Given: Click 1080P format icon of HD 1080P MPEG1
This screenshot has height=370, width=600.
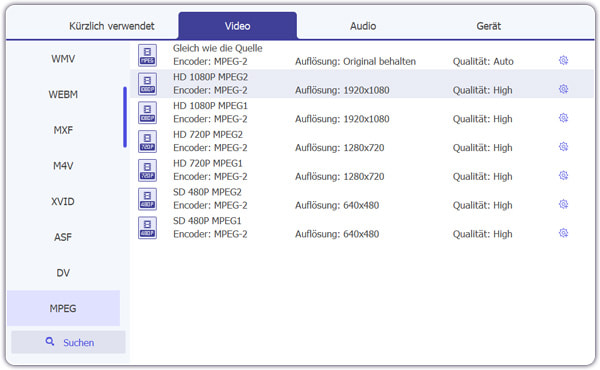Looking at the screenshot, I should pyautogui.click(x=147, y=112).
